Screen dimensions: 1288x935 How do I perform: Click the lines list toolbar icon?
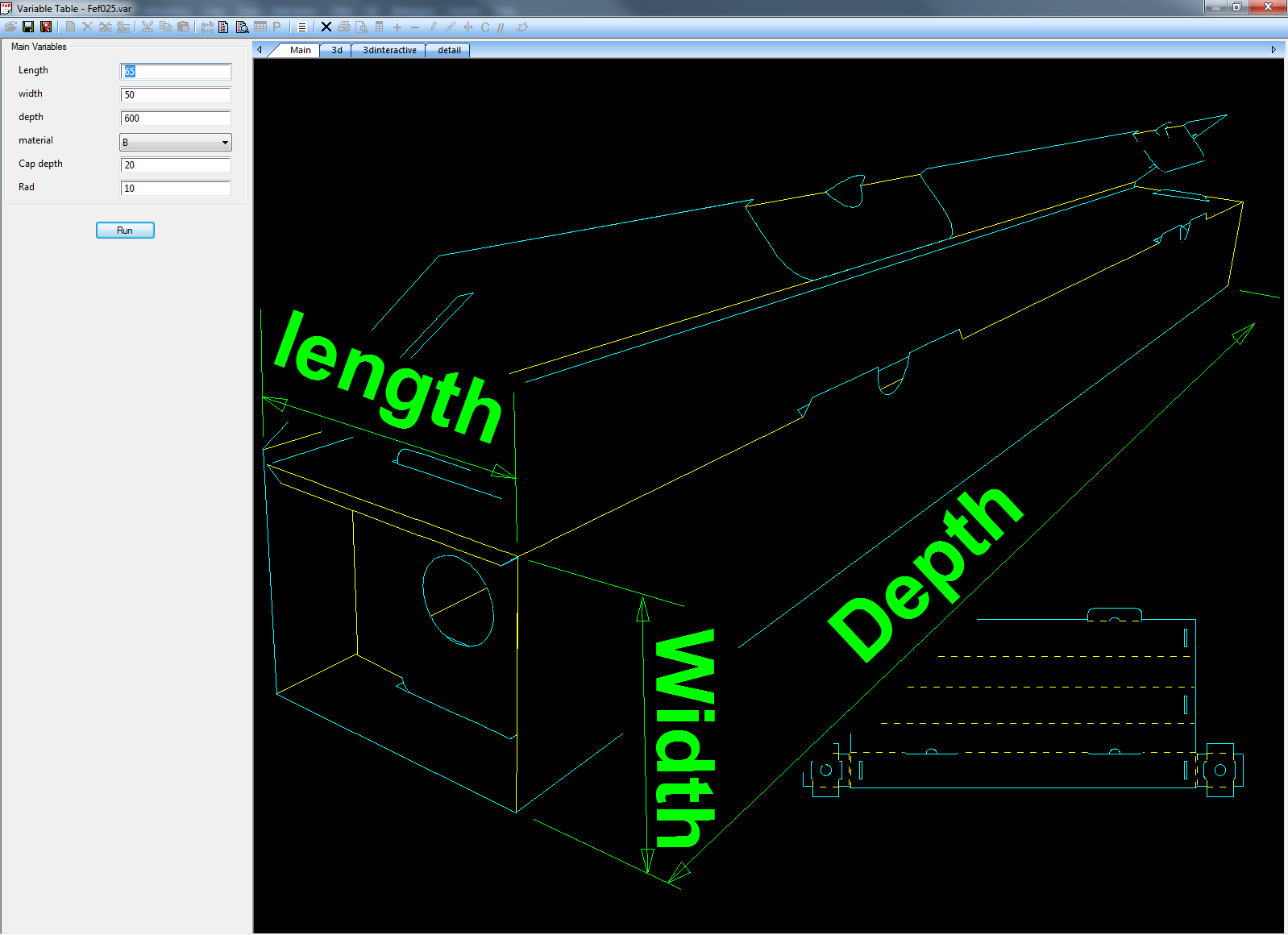302,27
